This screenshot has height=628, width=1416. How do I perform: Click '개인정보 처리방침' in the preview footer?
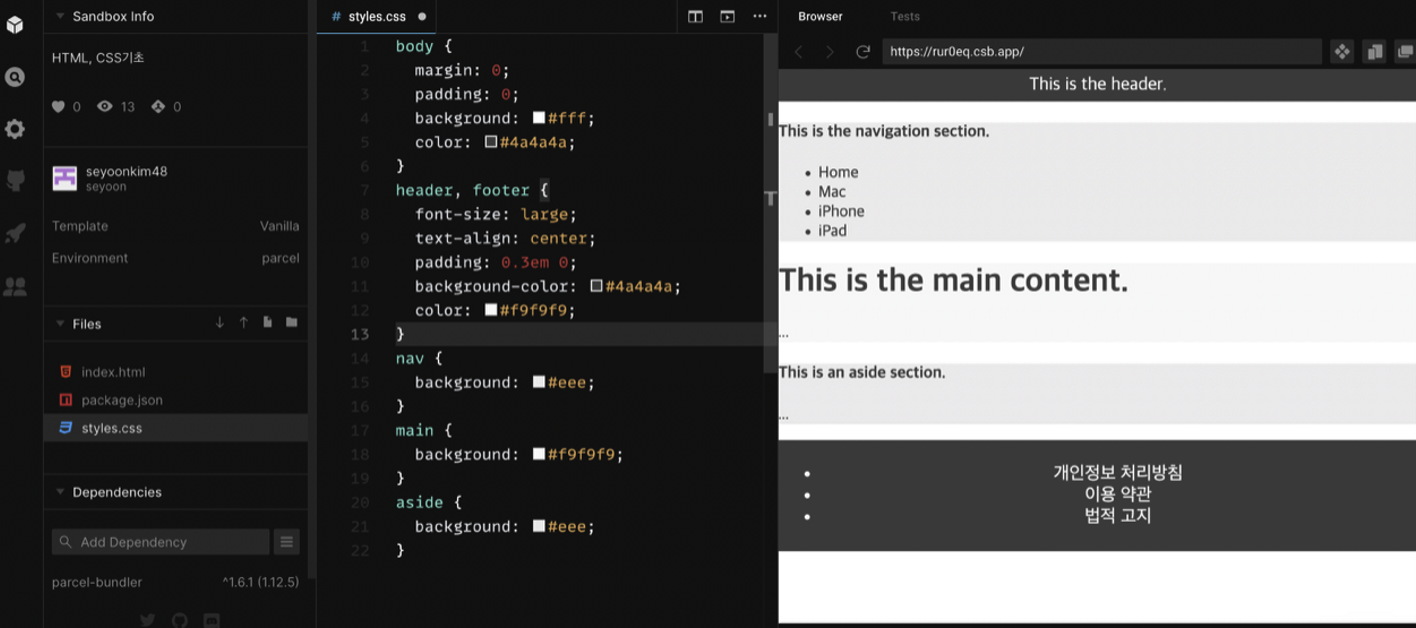(1118, 472)
